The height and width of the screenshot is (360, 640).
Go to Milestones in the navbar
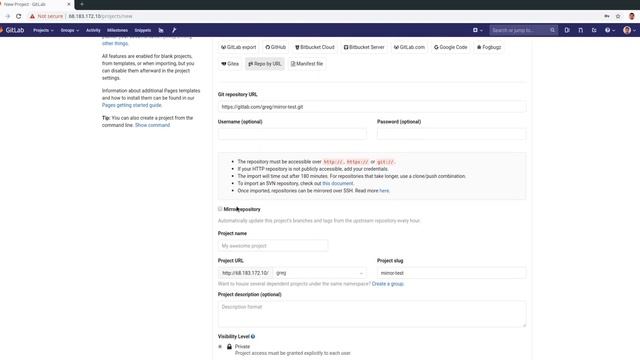click(117, 30)
